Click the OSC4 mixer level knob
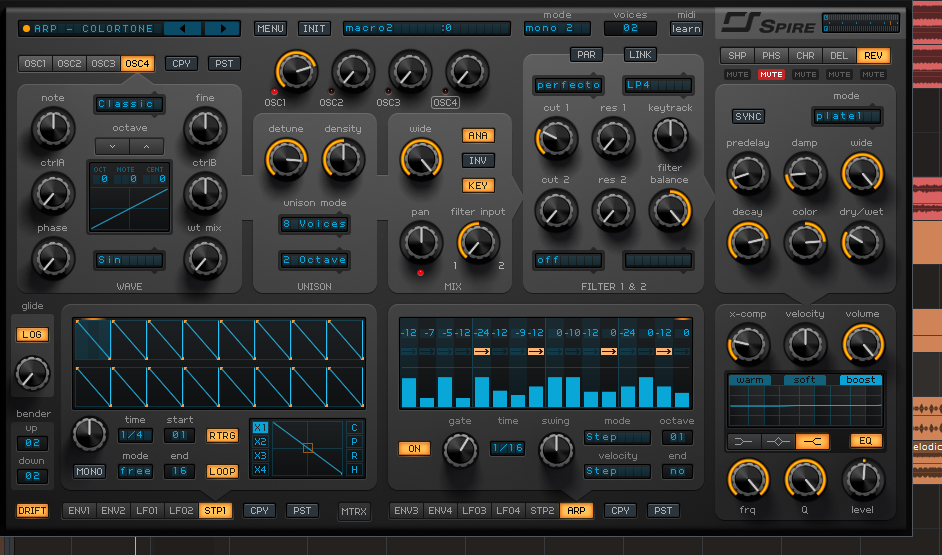 point(467,71)
